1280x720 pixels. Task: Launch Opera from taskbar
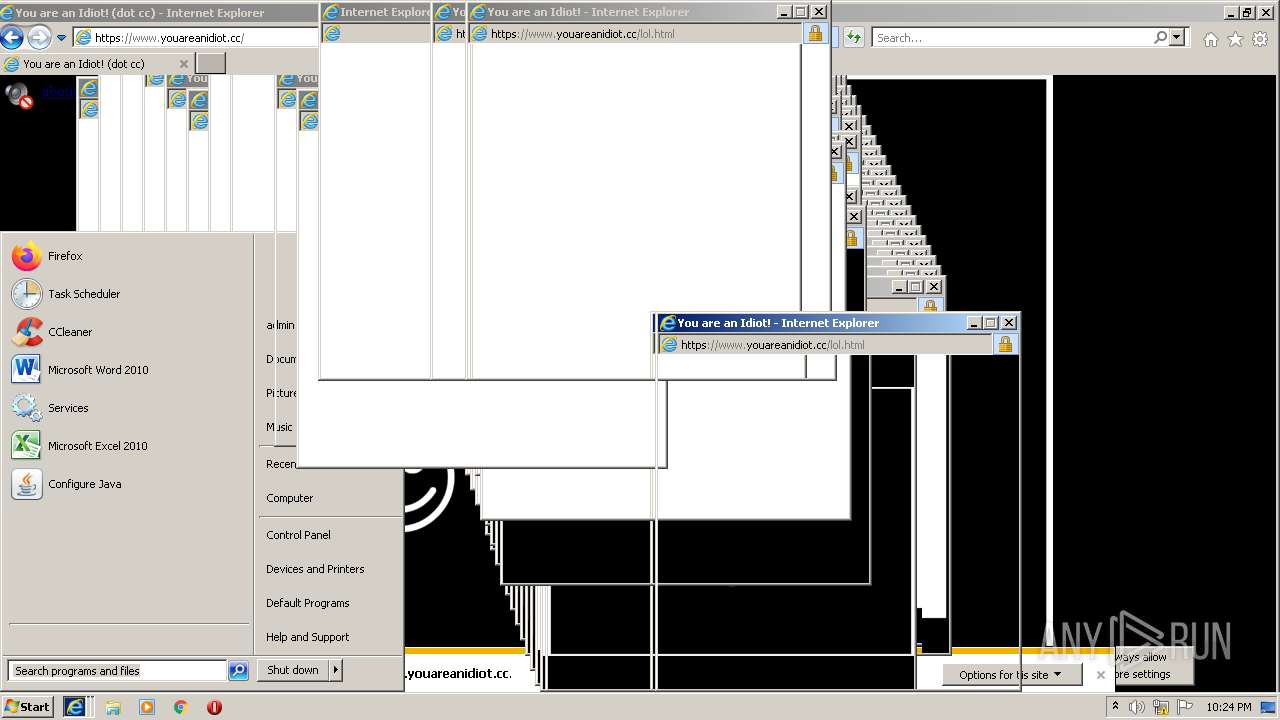pyautogui.click(x=214, y=707)
